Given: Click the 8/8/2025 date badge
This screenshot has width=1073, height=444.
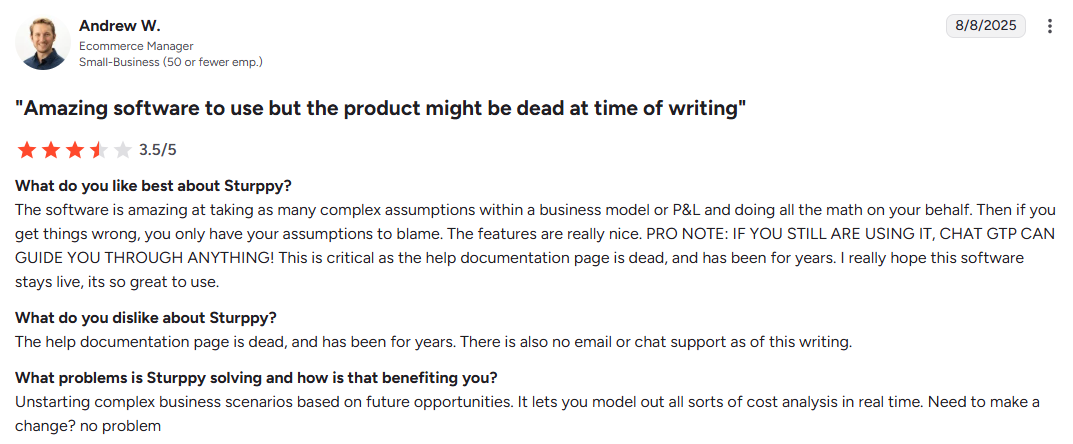Looking at the screenshot, I should click(985, 26).
